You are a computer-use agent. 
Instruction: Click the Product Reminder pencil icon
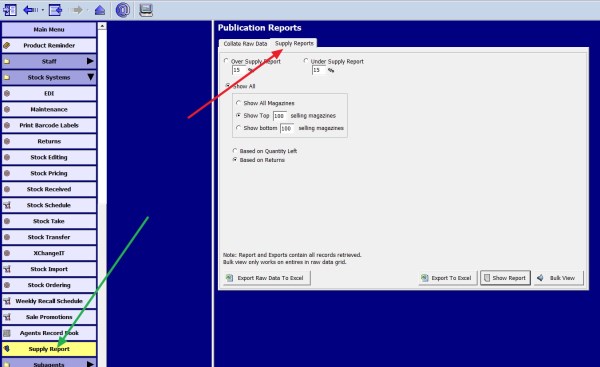click(x=7, y=46)
